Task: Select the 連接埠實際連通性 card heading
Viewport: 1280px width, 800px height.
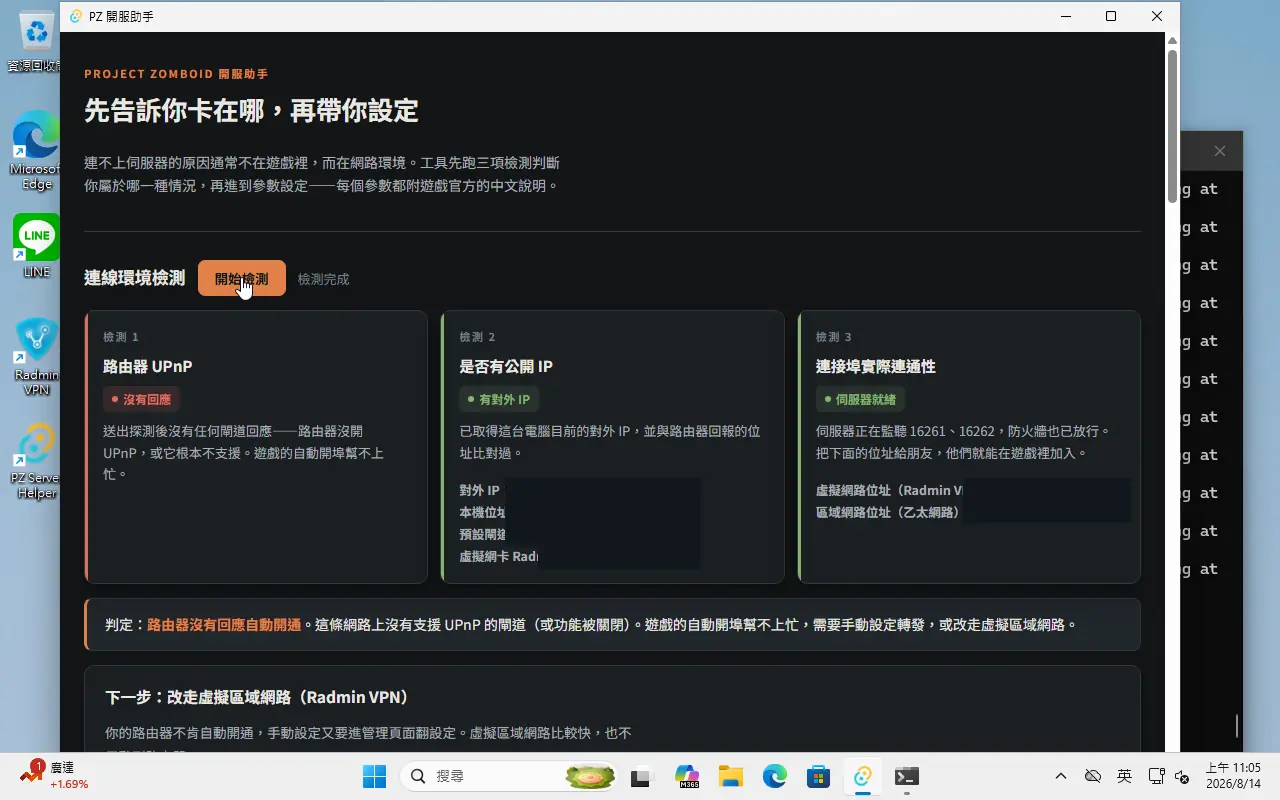Action: point(876,366)
